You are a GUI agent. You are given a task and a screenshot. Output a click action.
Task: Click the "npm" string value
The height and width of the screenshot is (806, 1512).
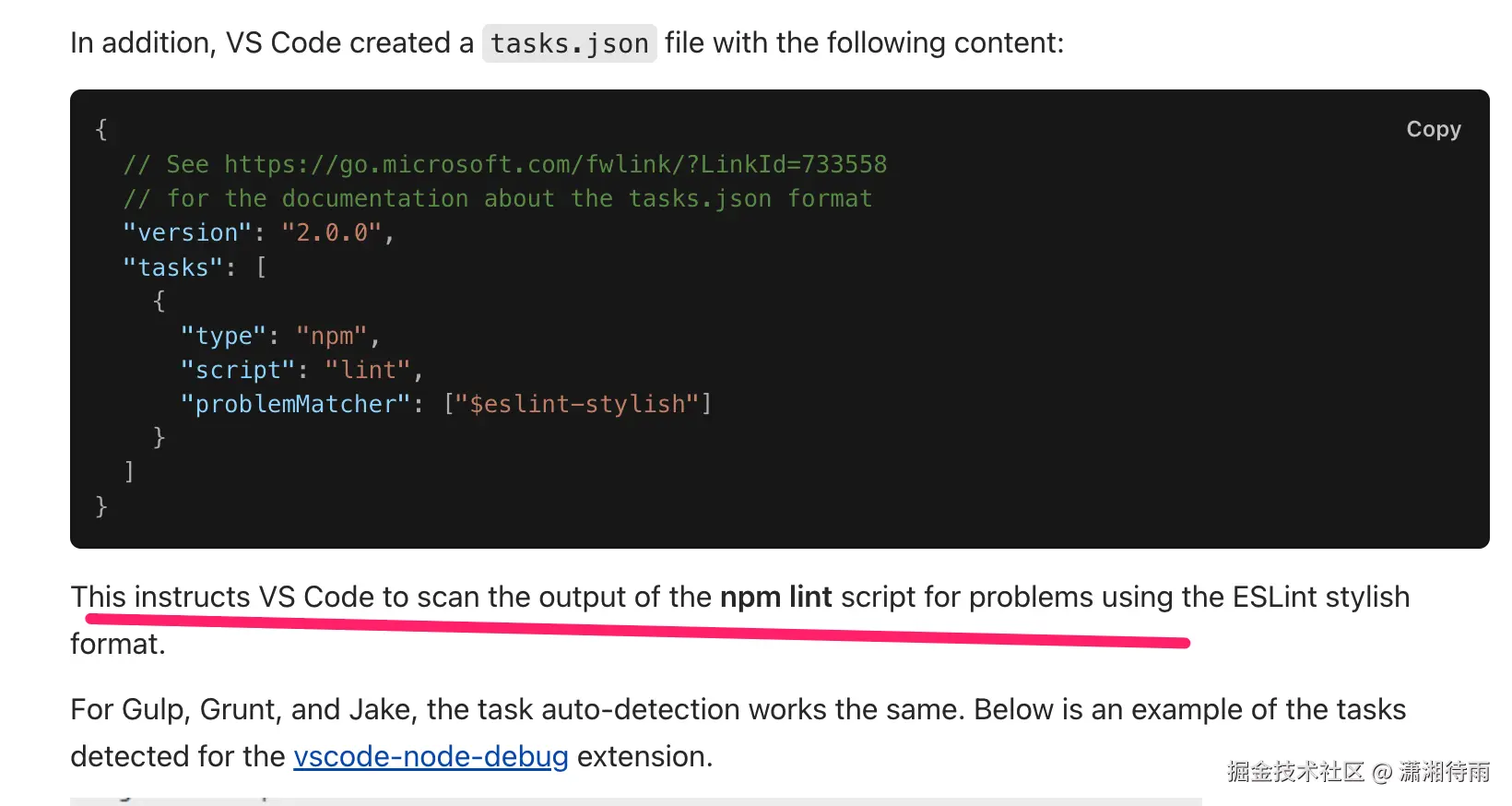pos(331,336)
